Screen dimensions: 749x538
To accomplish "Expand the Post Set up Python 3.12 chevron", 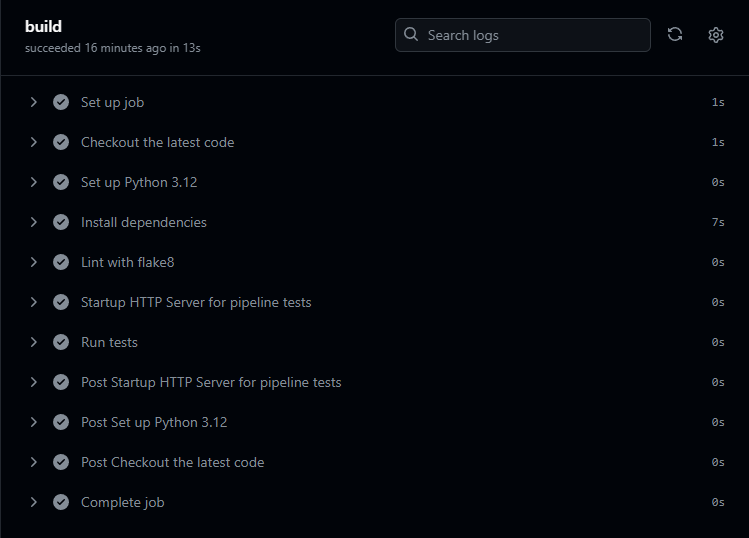I will (x=33, y=422).
